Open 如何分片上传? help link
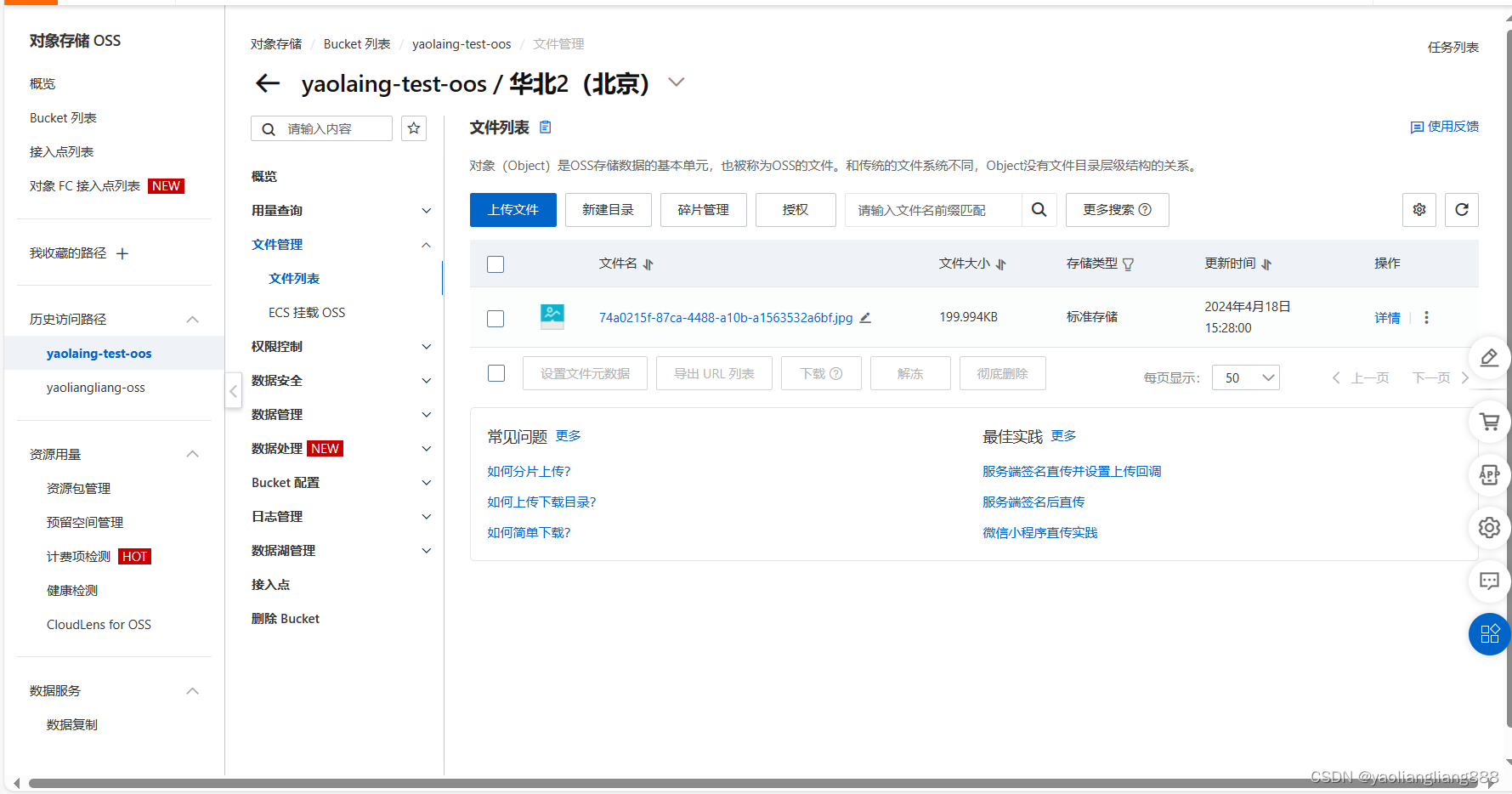Image resolution: width=1512 pixels, height=794 pixels. tap(529, 472)
